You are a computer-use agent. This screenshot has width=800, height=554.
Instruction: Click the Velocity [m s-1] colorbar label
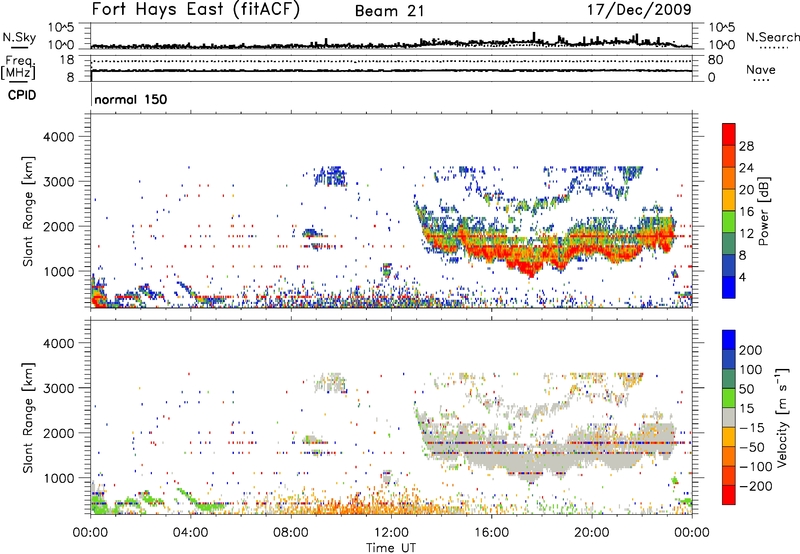click(782, 417)
